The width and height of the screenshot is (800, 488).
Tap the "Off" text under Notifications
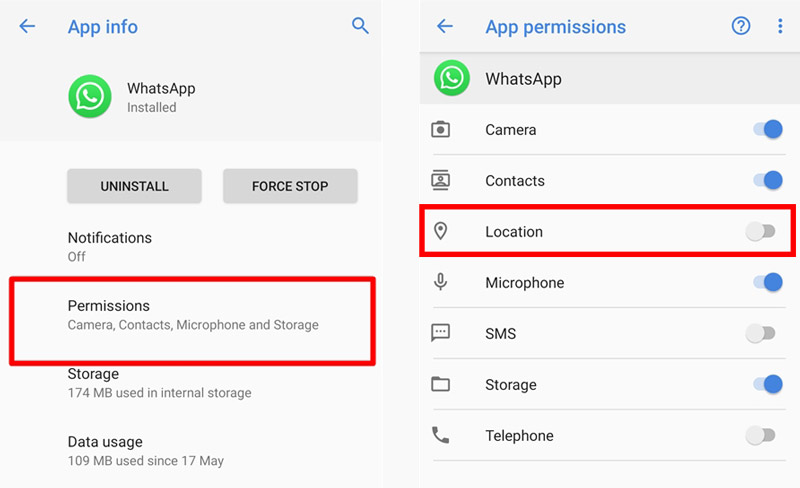(x=77, y=256)
